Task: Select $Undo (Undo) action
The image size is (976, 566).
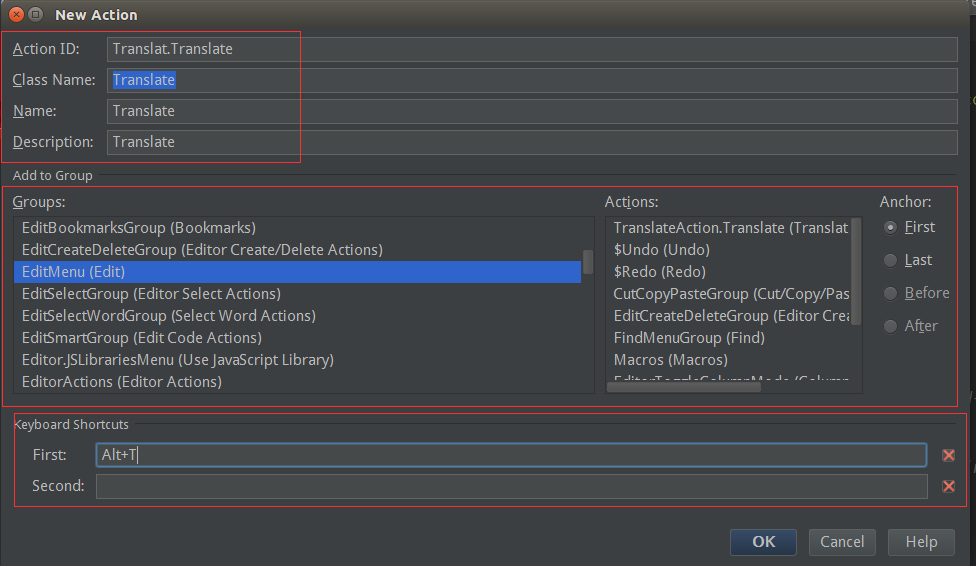Action: [x=728, y=250]
